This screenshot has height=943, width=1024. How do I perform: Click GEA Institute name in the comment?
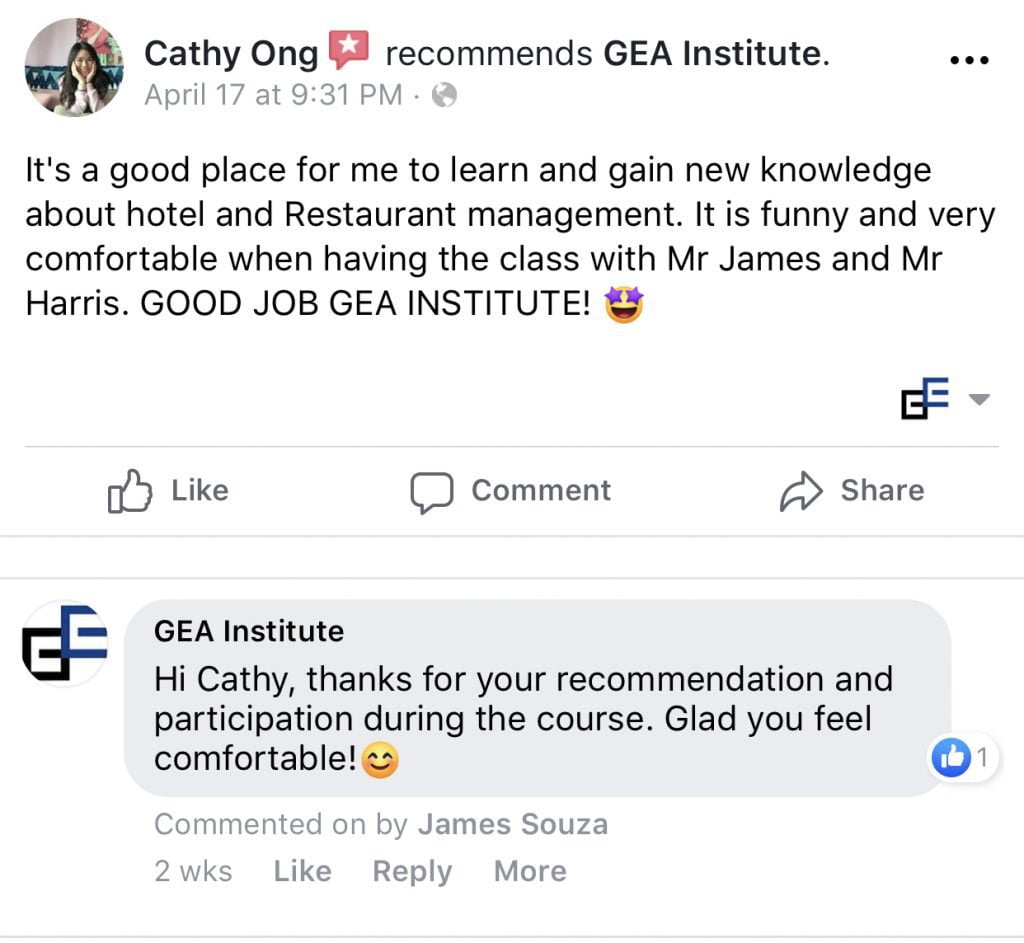pos(249,631)
